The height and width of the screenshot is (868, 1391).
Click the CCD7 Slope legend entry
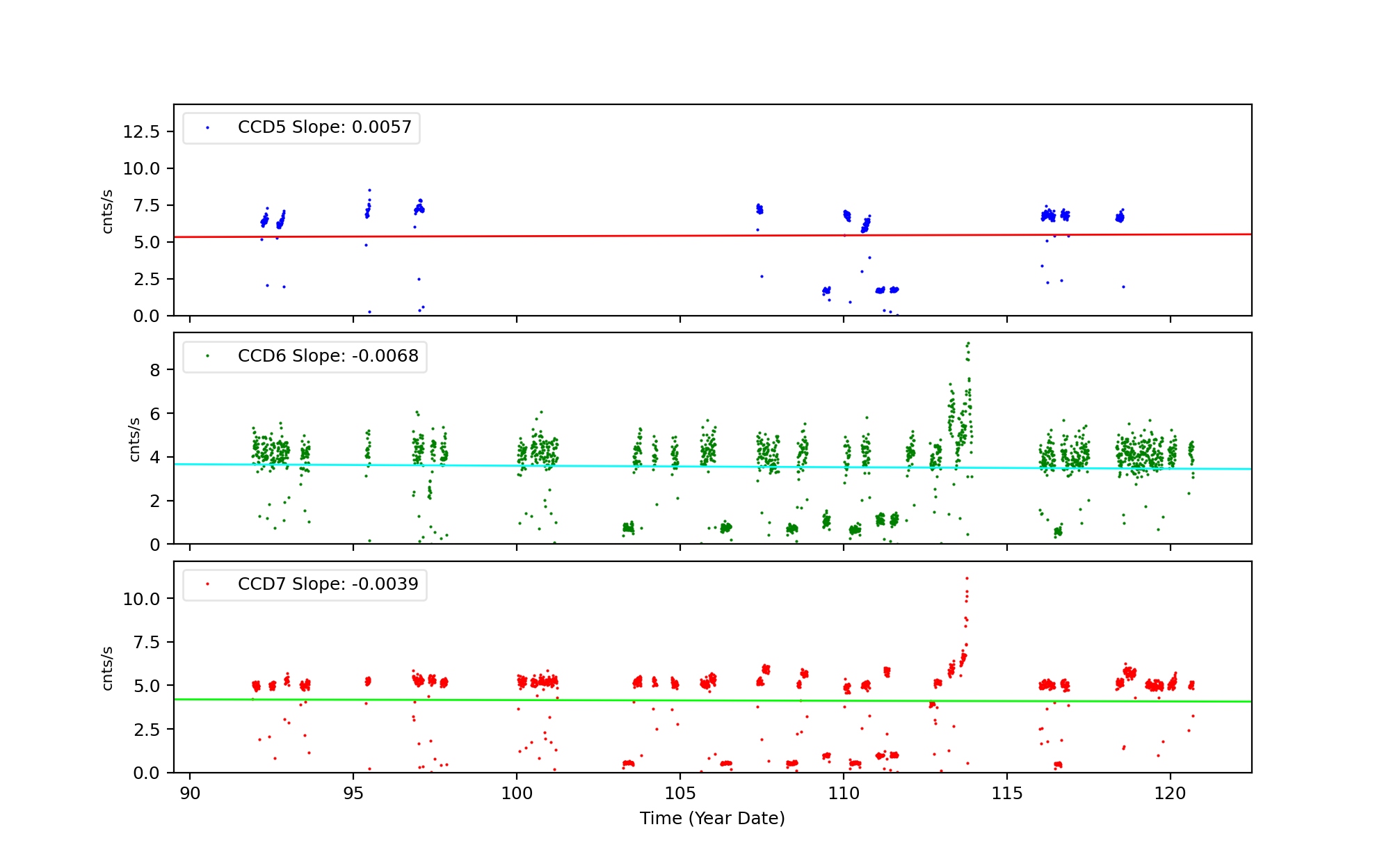(328, 584)
